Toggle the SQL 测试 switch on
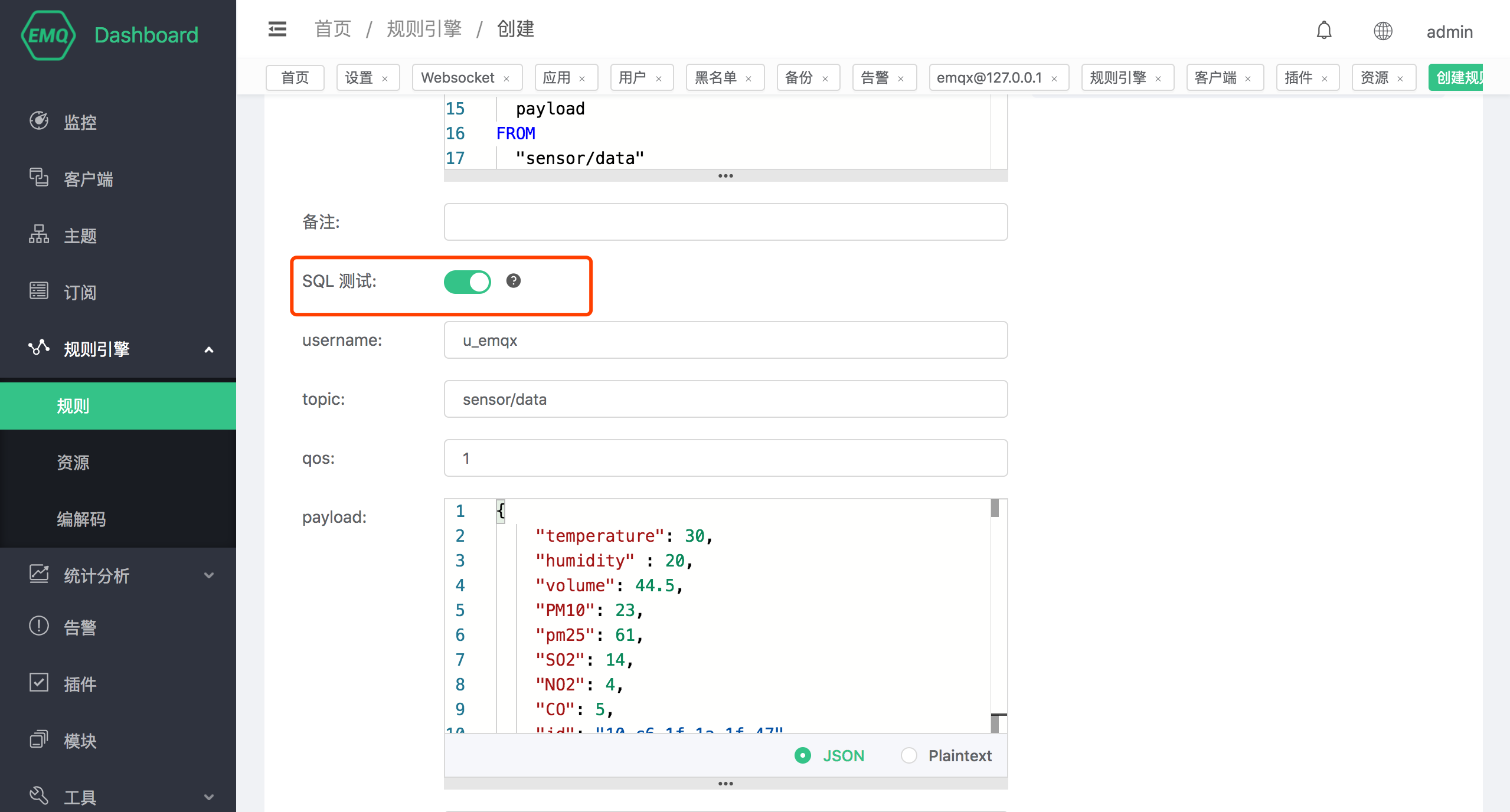The image size is (1510, 812). (x=467, y=281)
